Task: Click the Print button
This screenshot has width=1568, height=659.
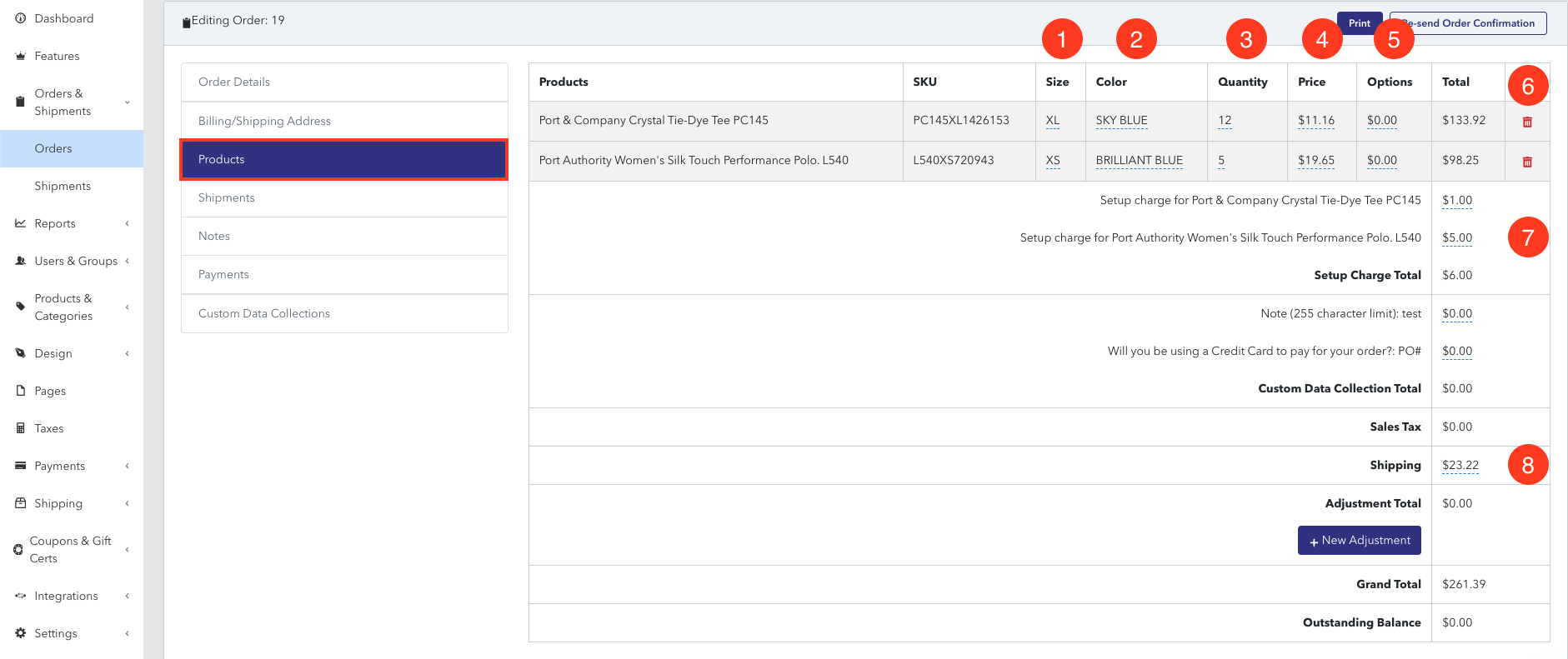Action: (1360, 23)
